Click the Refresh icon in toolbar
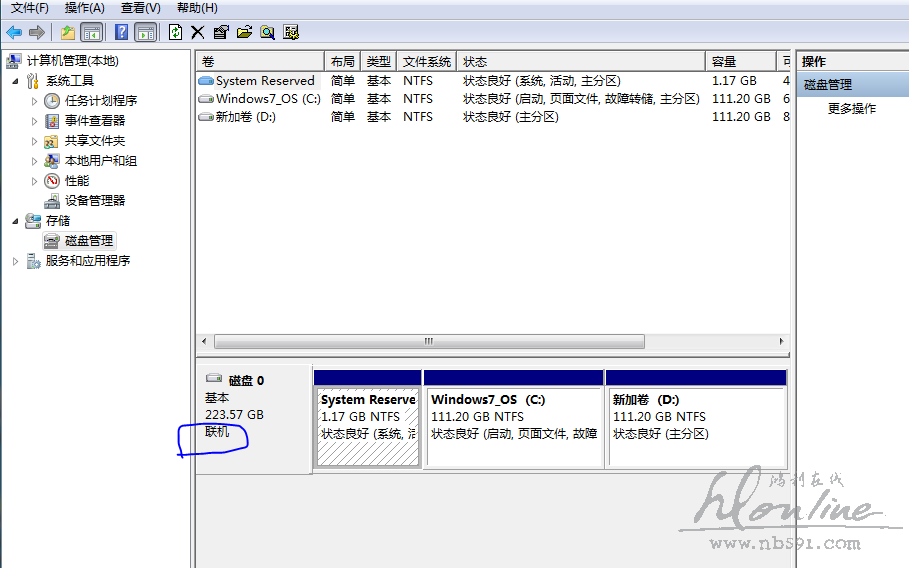This screenshot has width=909, height=568. tap(175, 32)
